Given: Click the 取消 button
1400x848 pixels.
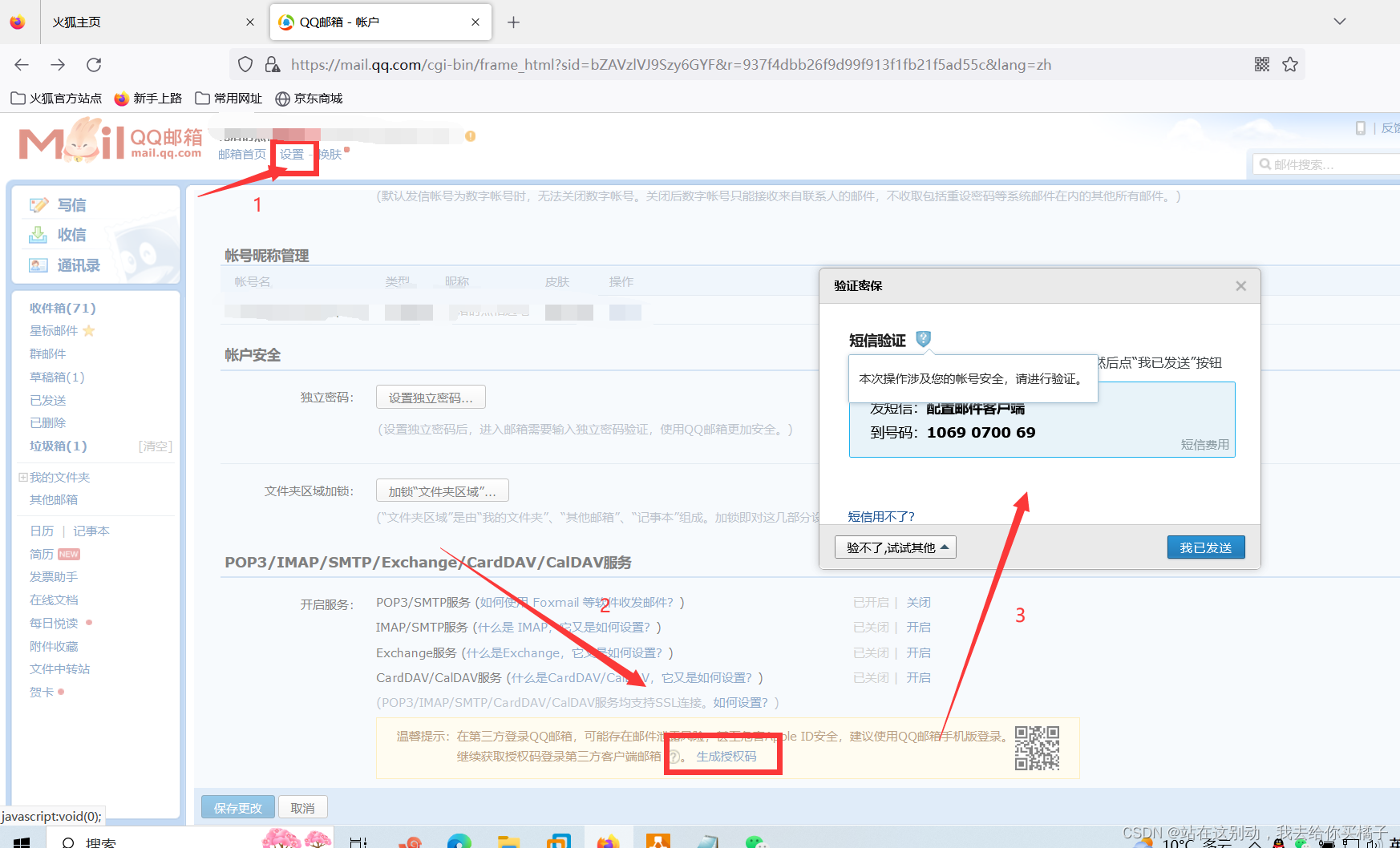Looking at the screenshot, I should pos(302,808).
